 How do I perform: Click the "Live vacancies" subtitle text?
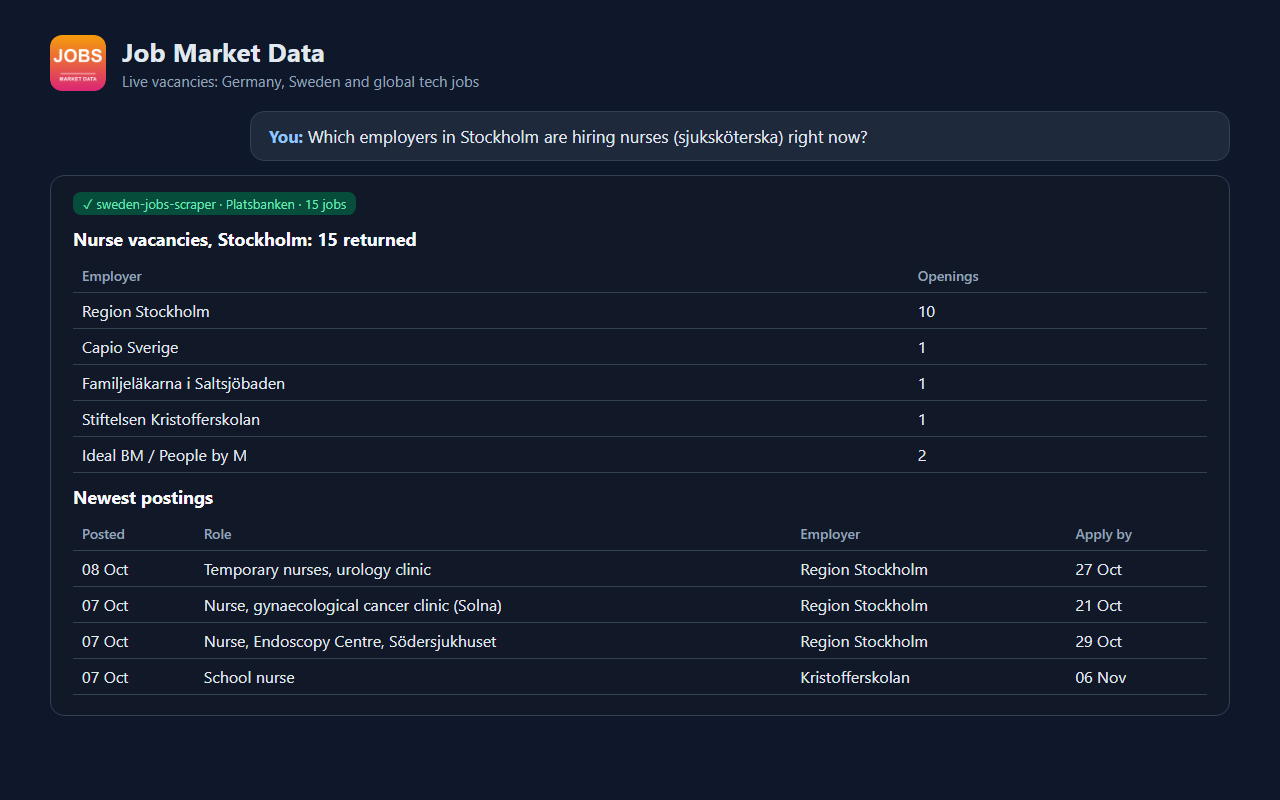point(300,82)
